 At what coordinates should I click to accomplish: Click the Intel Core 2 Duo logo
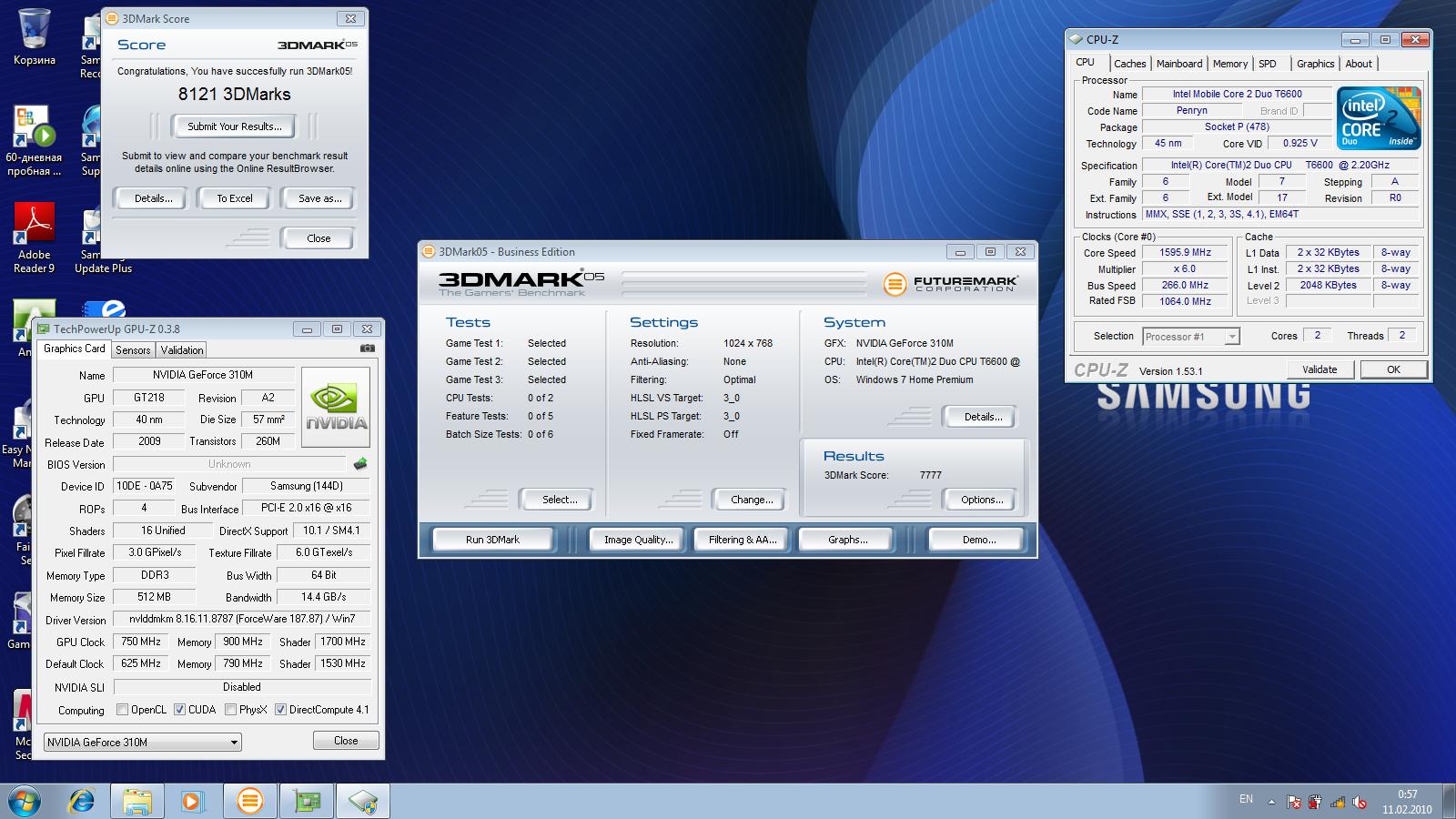(x=1379, y=118)
